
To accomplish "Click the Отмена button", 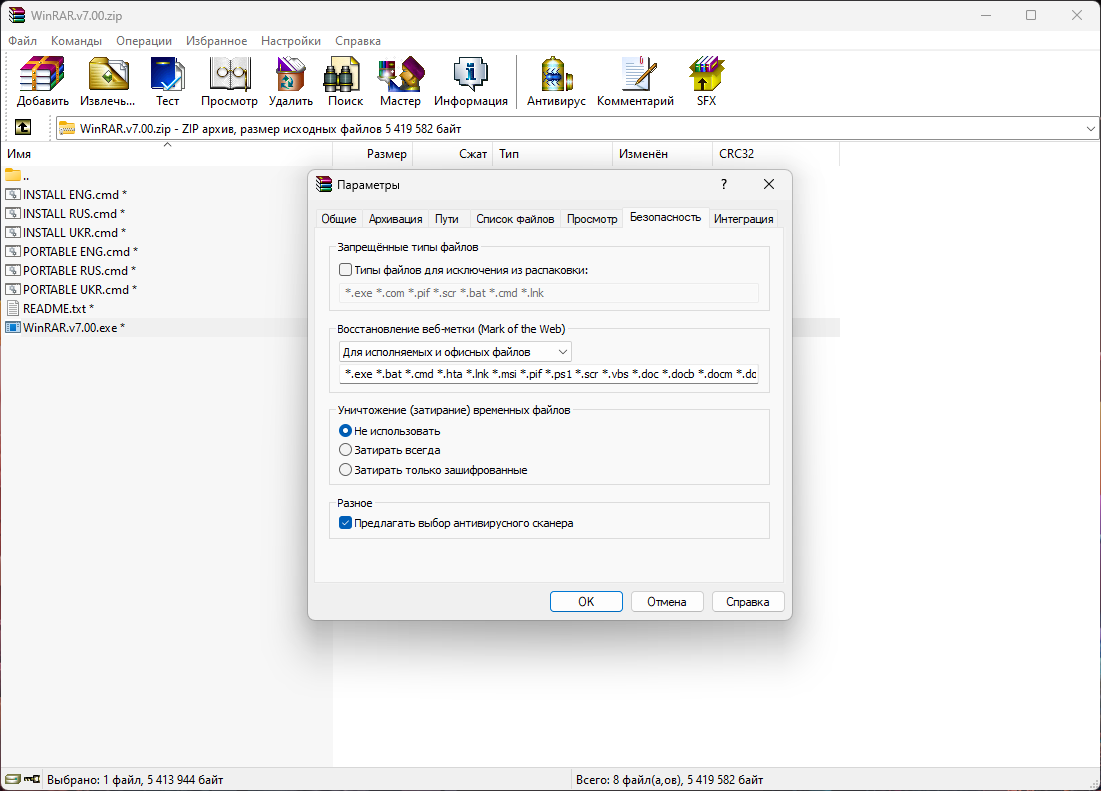I will click(666, 601).
